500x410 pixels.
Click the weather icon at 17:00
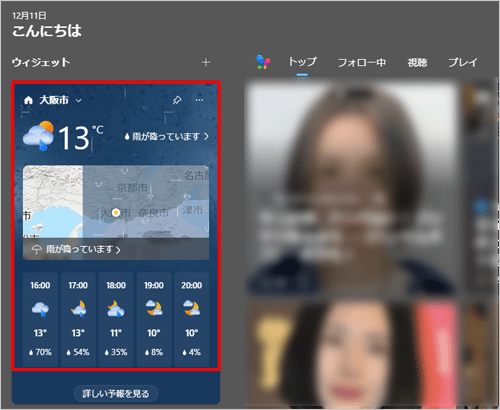(79, 309)
